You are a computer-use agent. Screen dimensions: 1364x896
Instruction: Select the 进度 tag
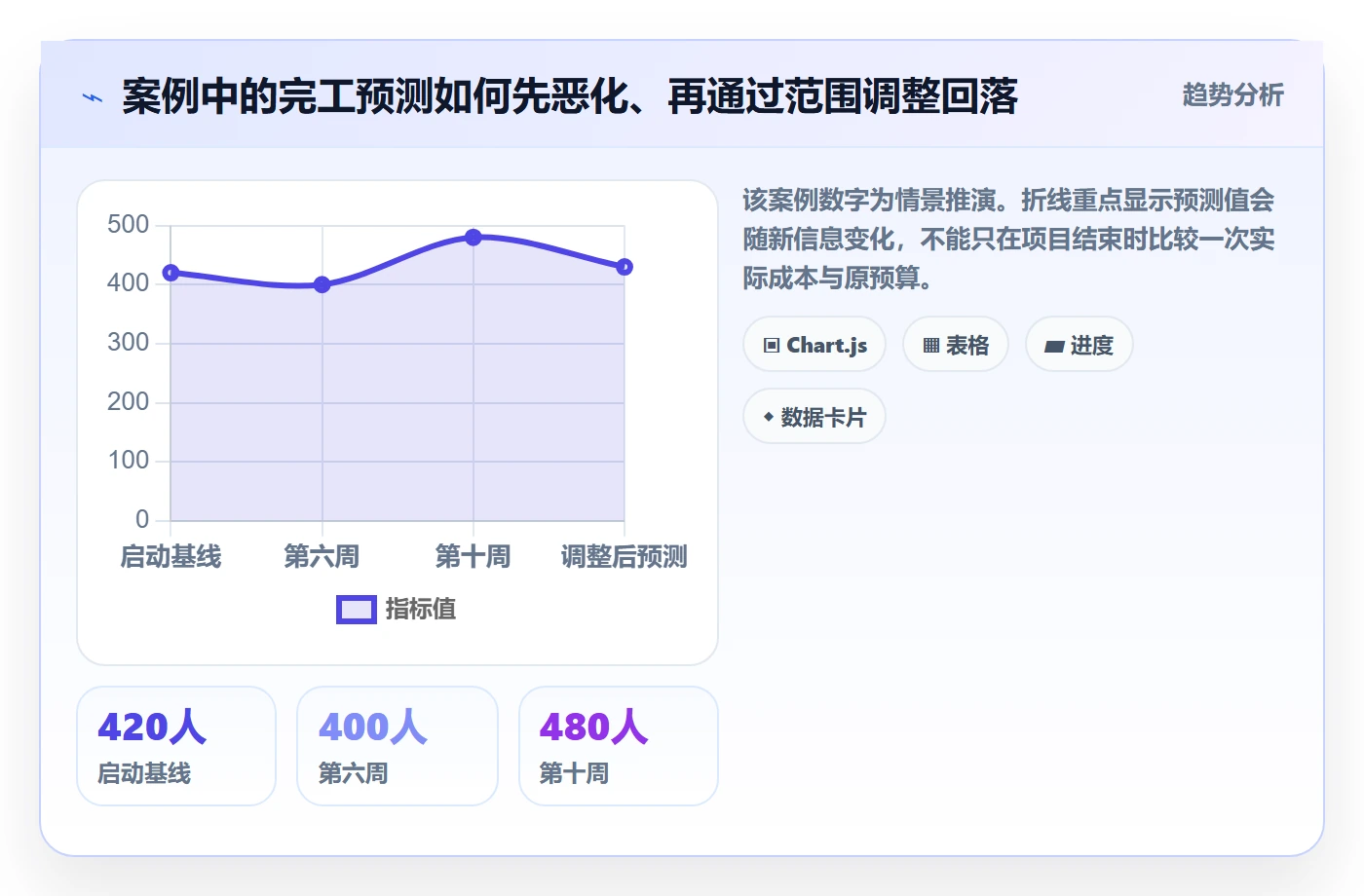click(x=1080, y=345)
